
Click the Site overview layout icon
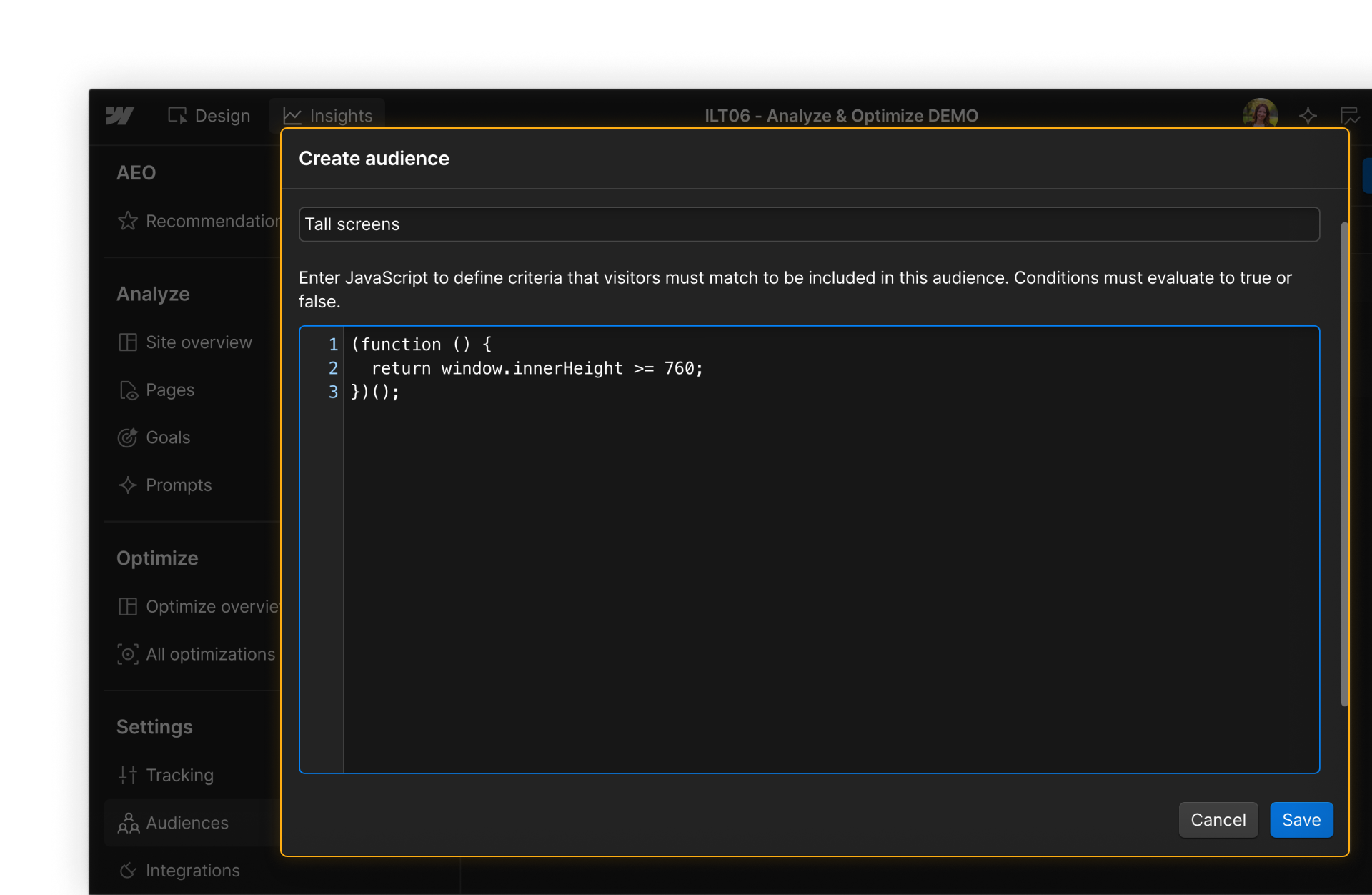pos(128,342)
